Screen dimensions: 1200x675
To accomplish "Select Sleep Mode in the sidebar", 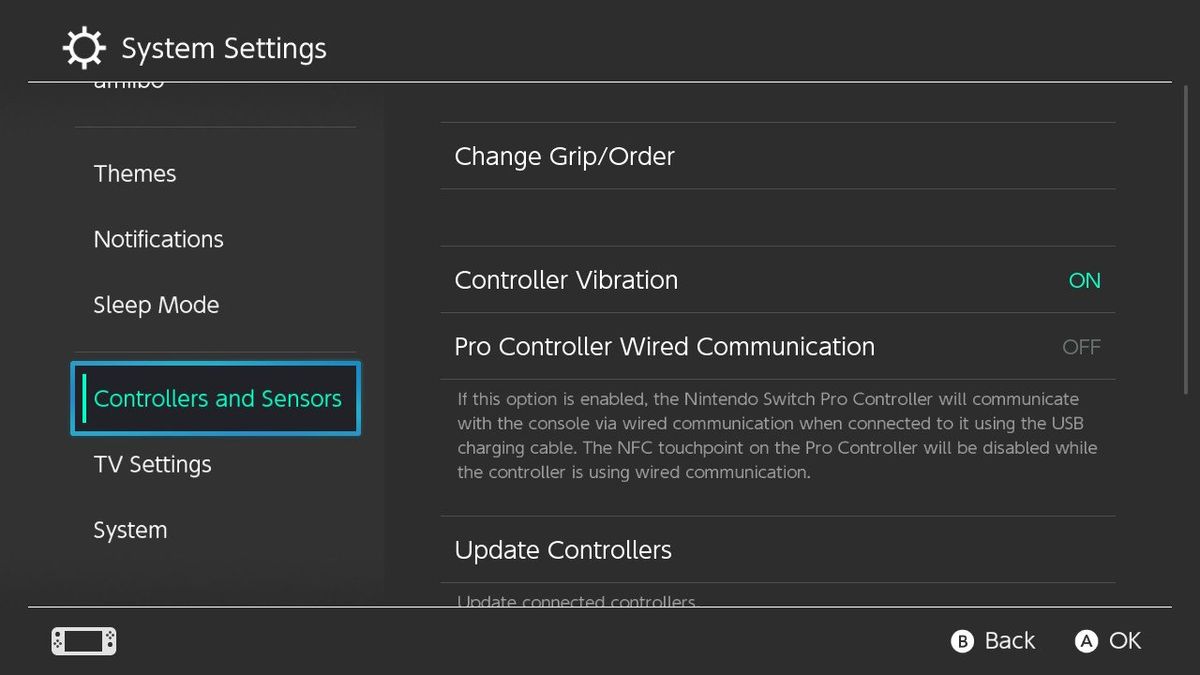I will tap(156, 305).
